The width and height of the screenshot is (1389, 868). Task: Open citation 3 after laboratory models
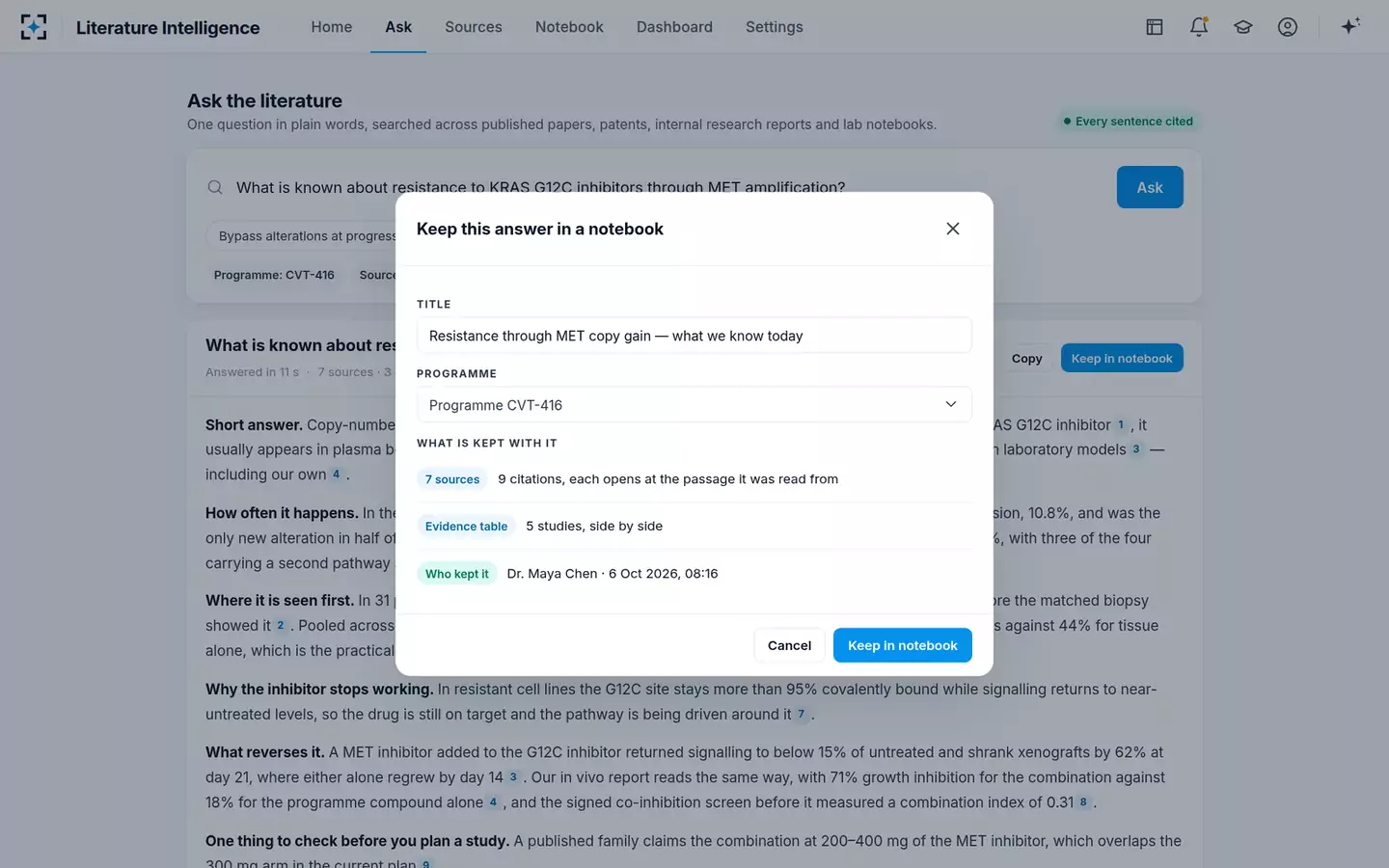1136,449
